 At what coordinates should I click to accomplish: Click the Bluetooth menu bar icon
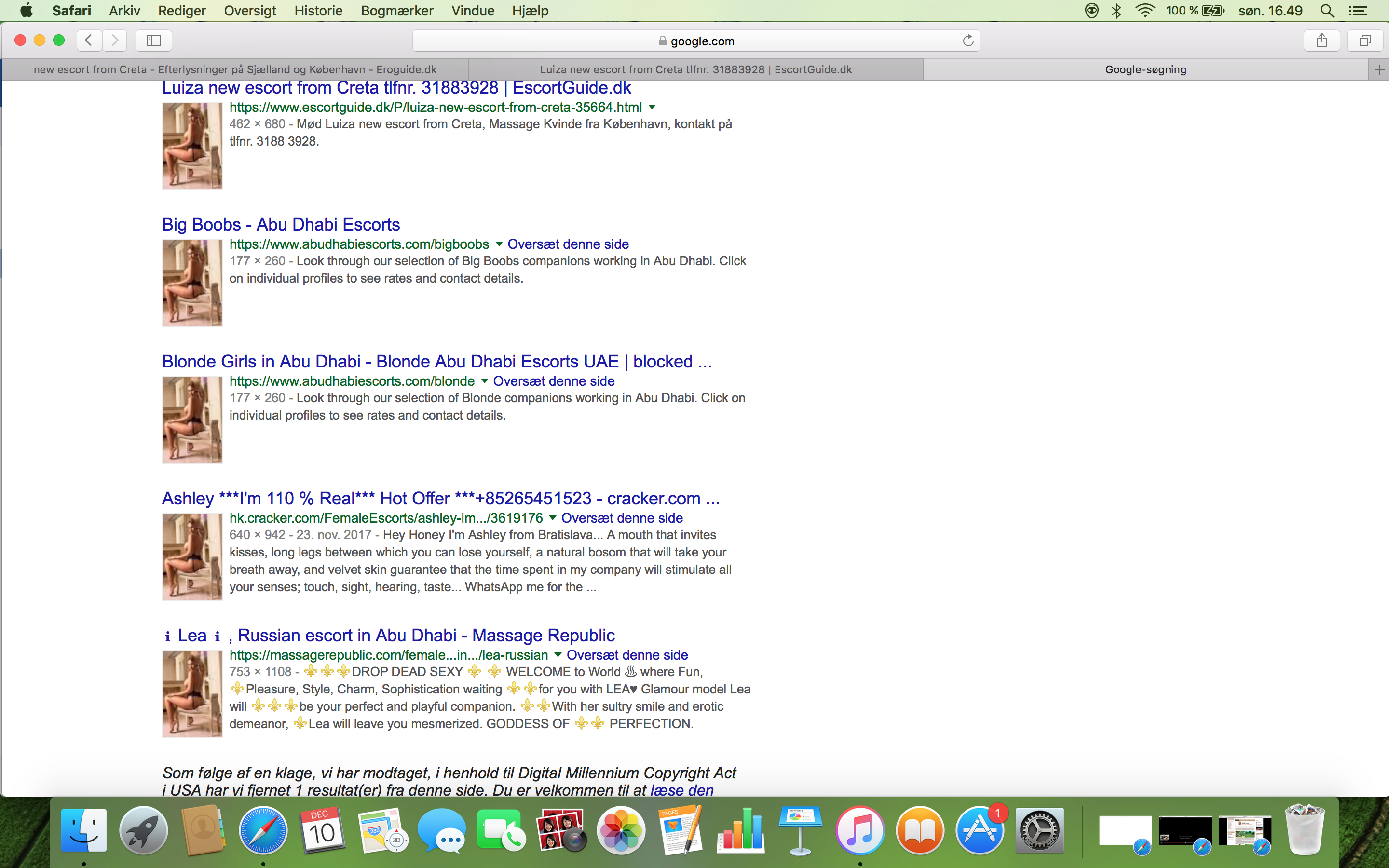tap(1117, 10)
